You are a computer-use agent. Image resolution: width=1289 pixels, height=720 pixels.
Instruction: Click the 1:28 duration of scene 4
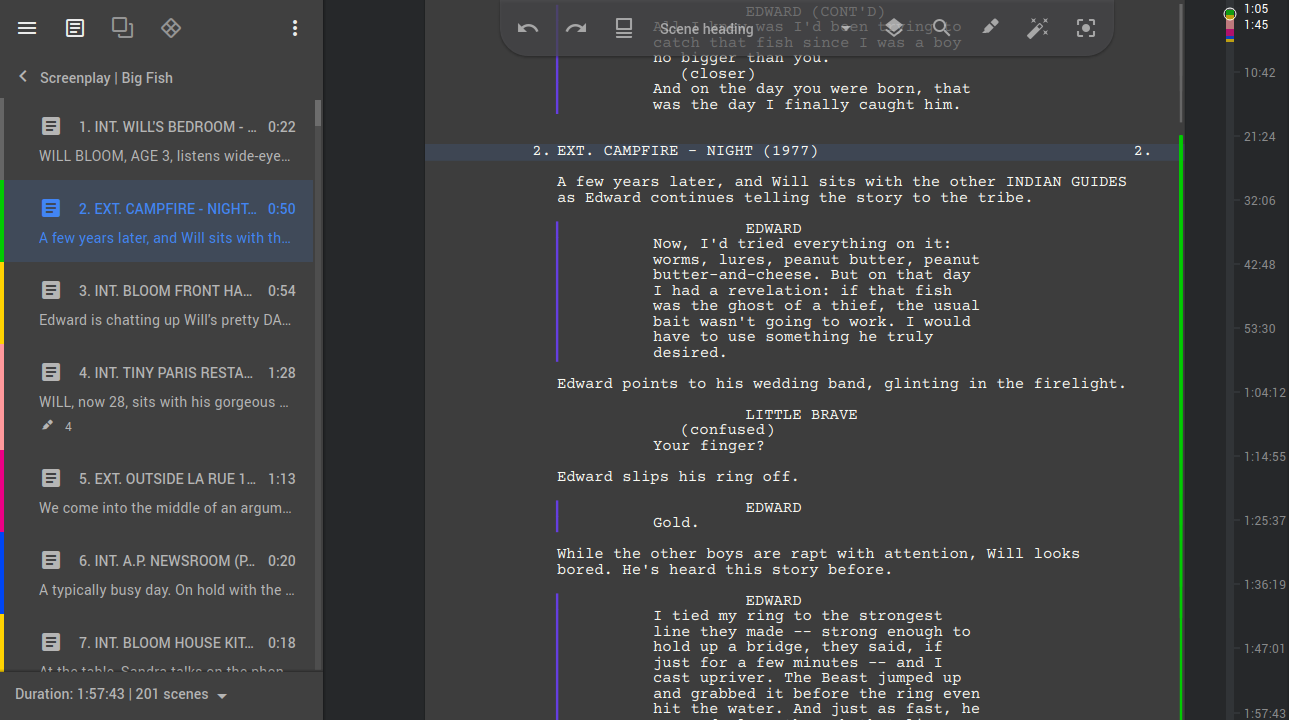282,373
